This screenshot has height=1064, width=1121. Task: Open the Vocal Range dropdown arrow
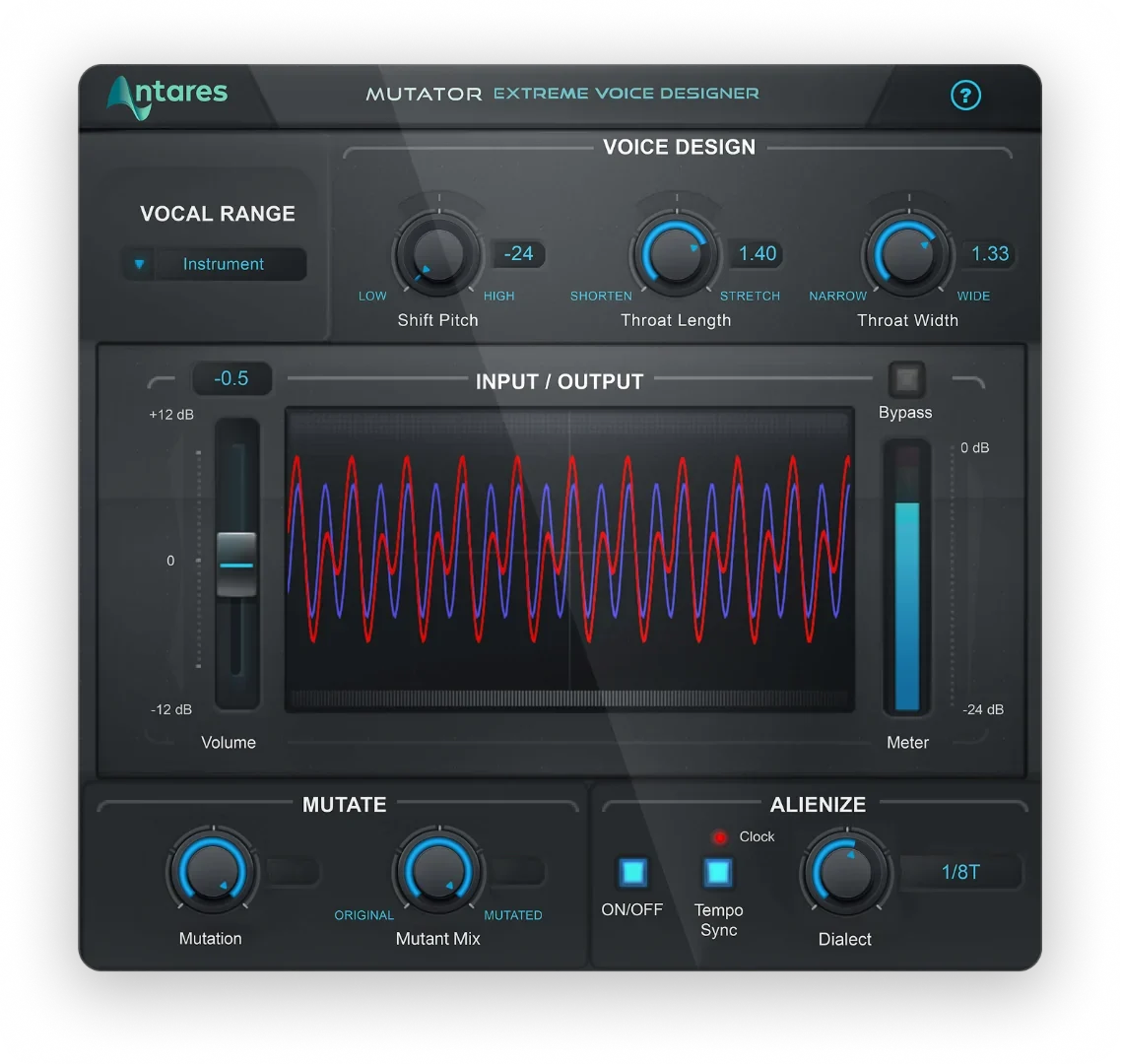coord(140,265)
